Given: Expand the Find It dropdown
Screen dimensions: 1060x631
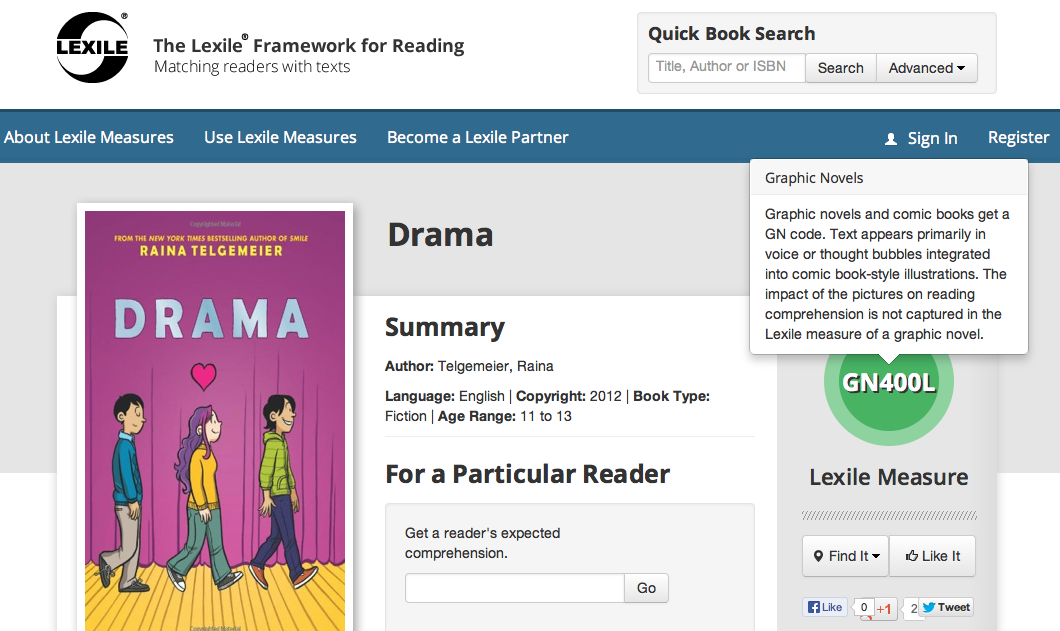Looking at the screenshot, I should pyautogui.click(x=846, y=556).
